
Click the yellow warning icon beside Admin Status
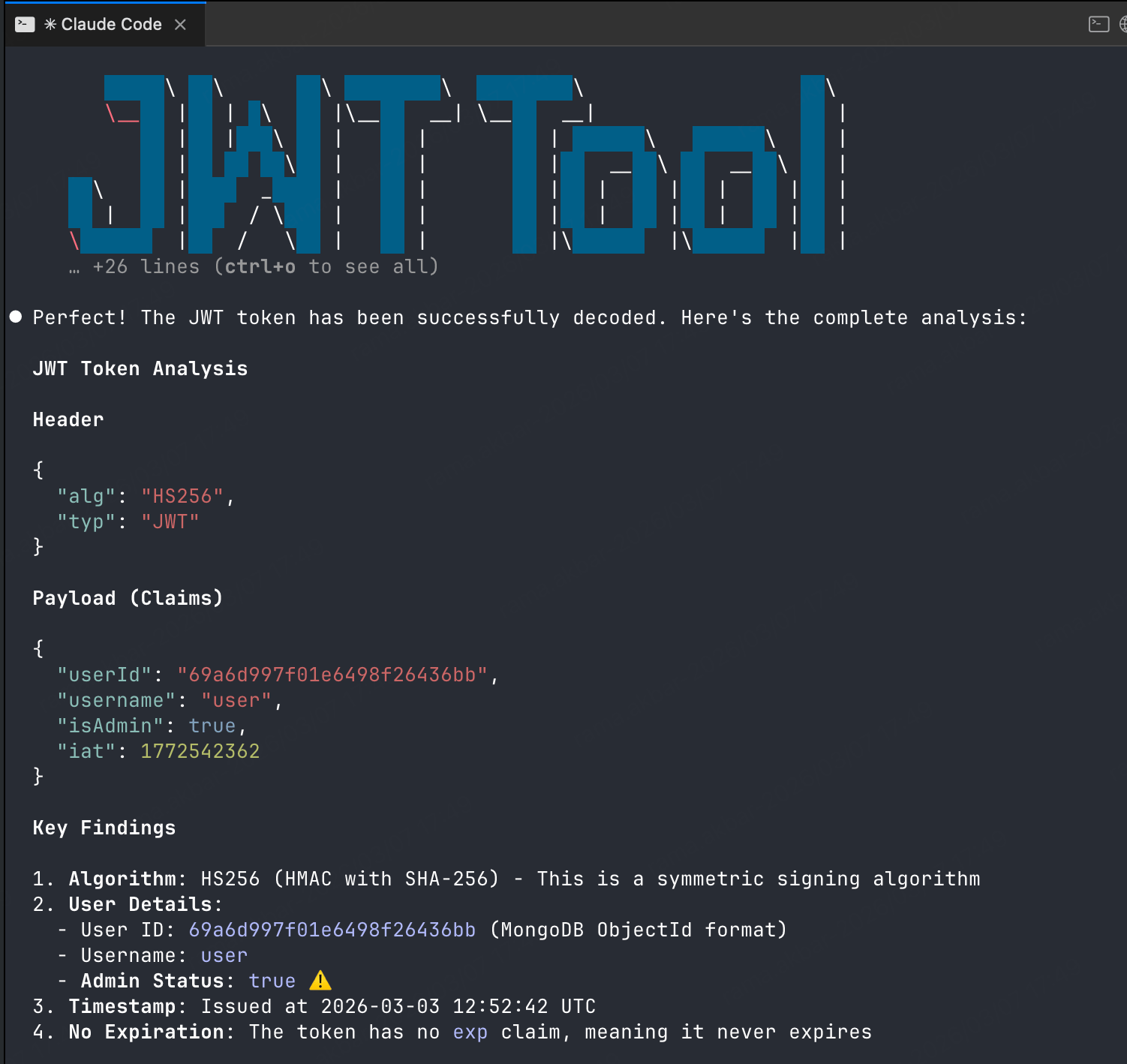320,980
